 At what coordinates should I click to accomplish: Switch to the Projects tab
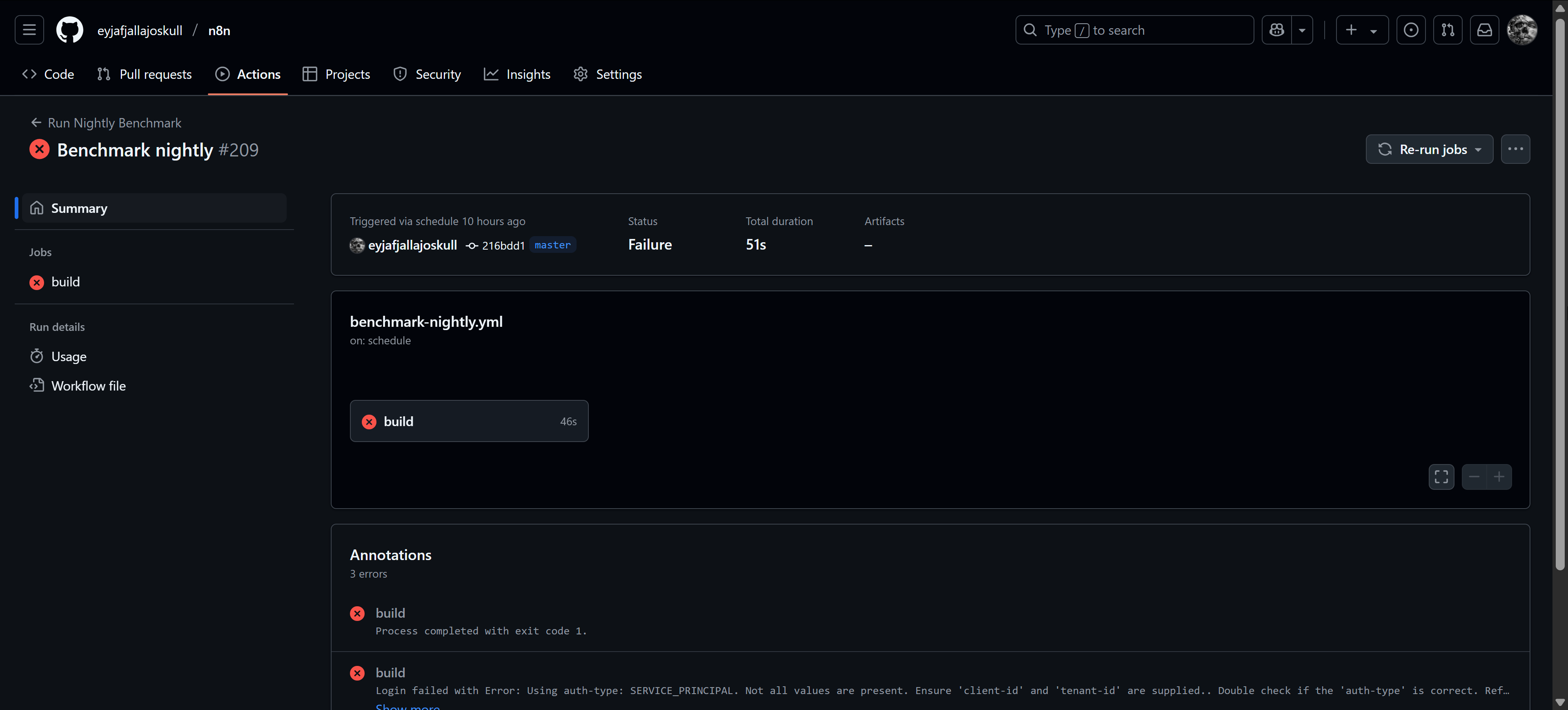click(336, 74)
